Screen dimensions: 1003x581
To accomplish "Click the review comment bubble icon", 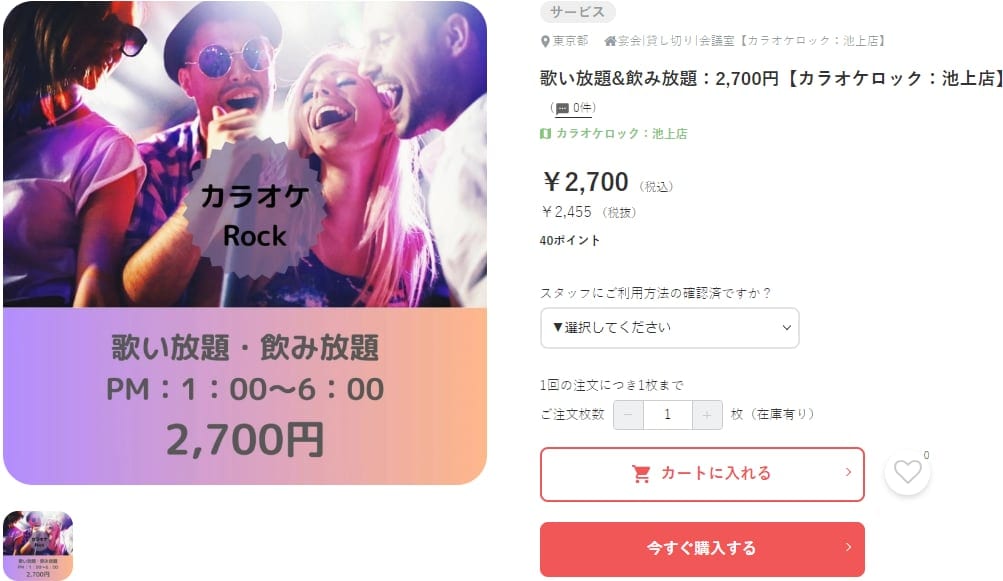I will 562,108.
